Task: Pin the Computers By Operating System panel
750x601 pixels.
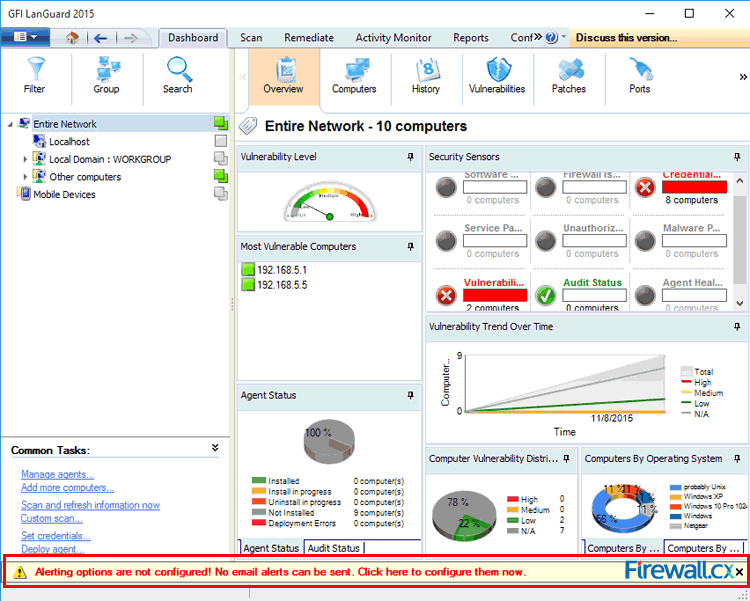Action: [x=737, y=458]
